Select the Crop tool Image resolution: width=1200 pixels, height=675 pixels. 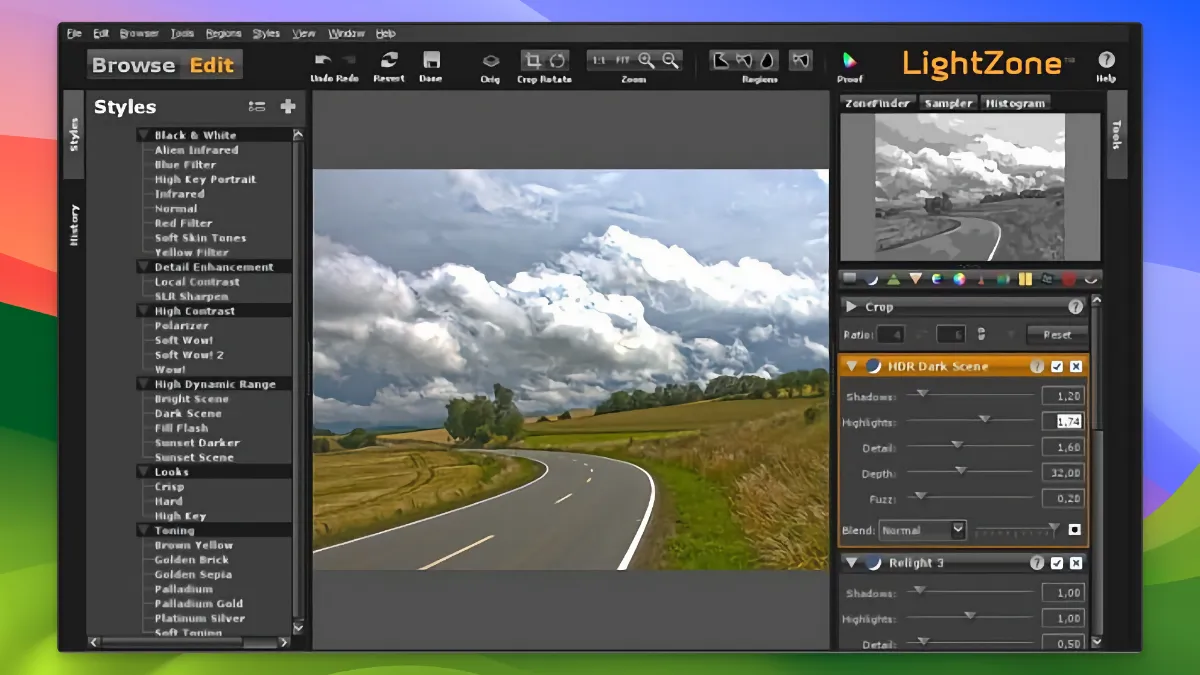534,62
